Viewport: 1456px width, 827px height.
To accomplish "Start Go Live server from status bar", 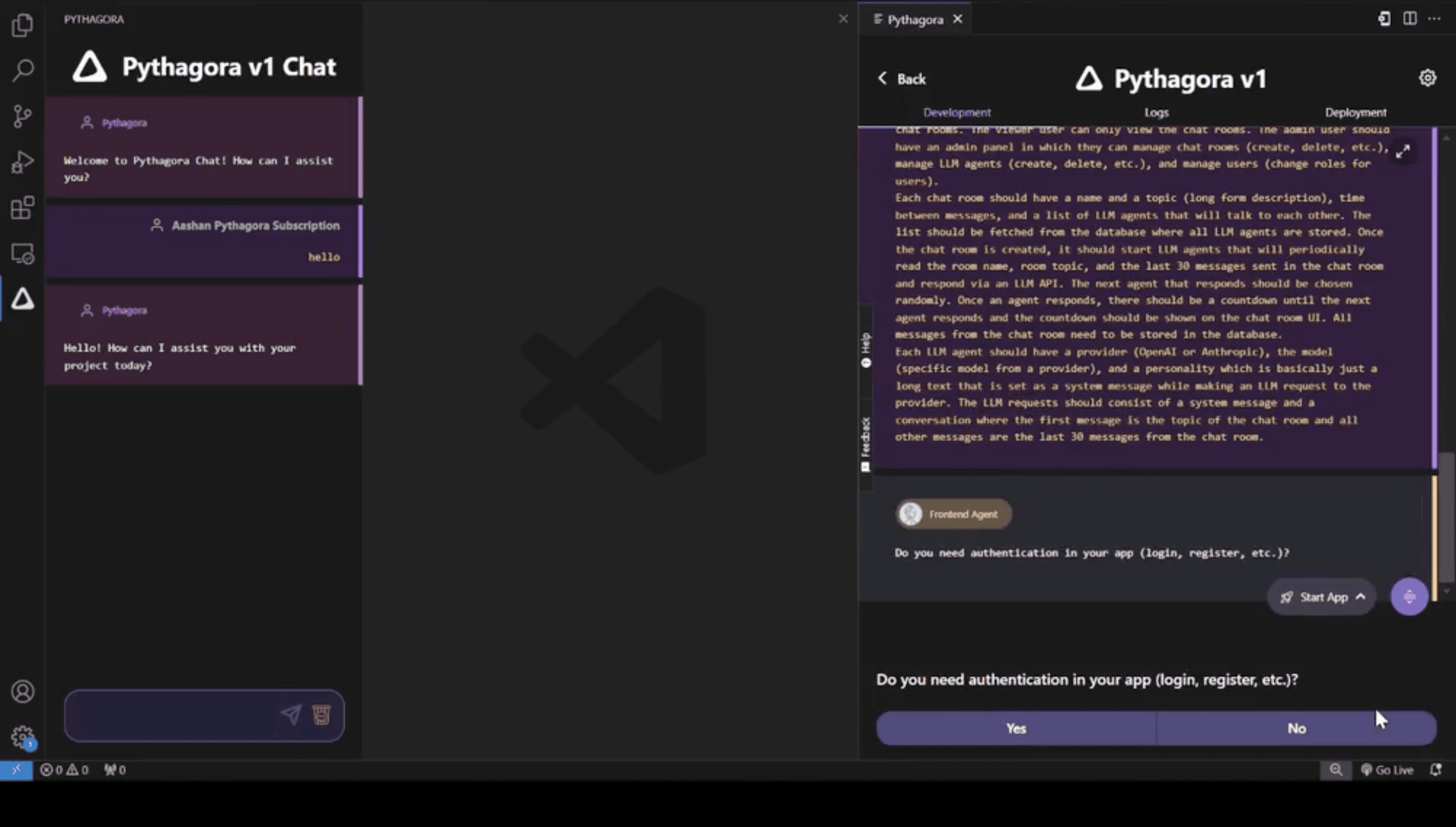I will tap(1387, 770).
